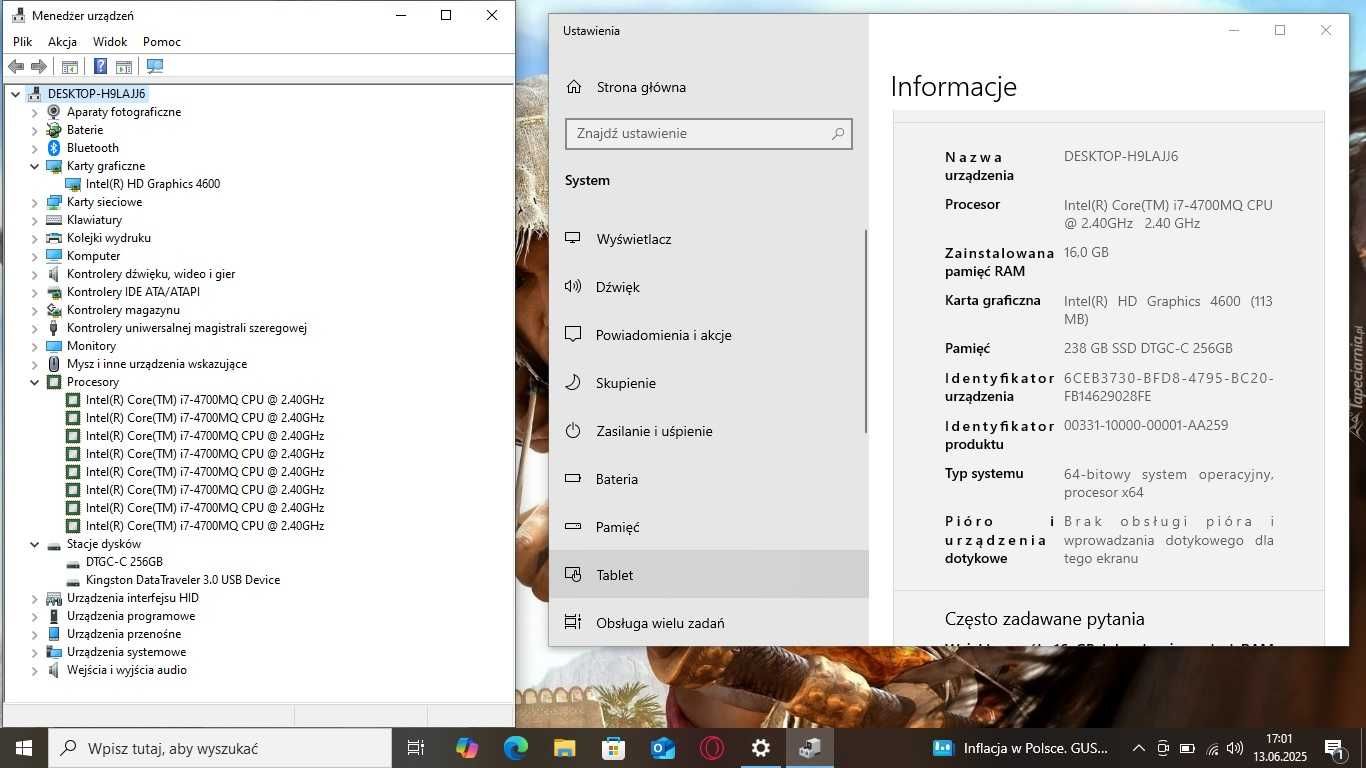Image resolution: width=1366 pixels, height=768 pixels.
Task: Select DTGC-C 256GB disk drive
Action: (x=123, y=562)
